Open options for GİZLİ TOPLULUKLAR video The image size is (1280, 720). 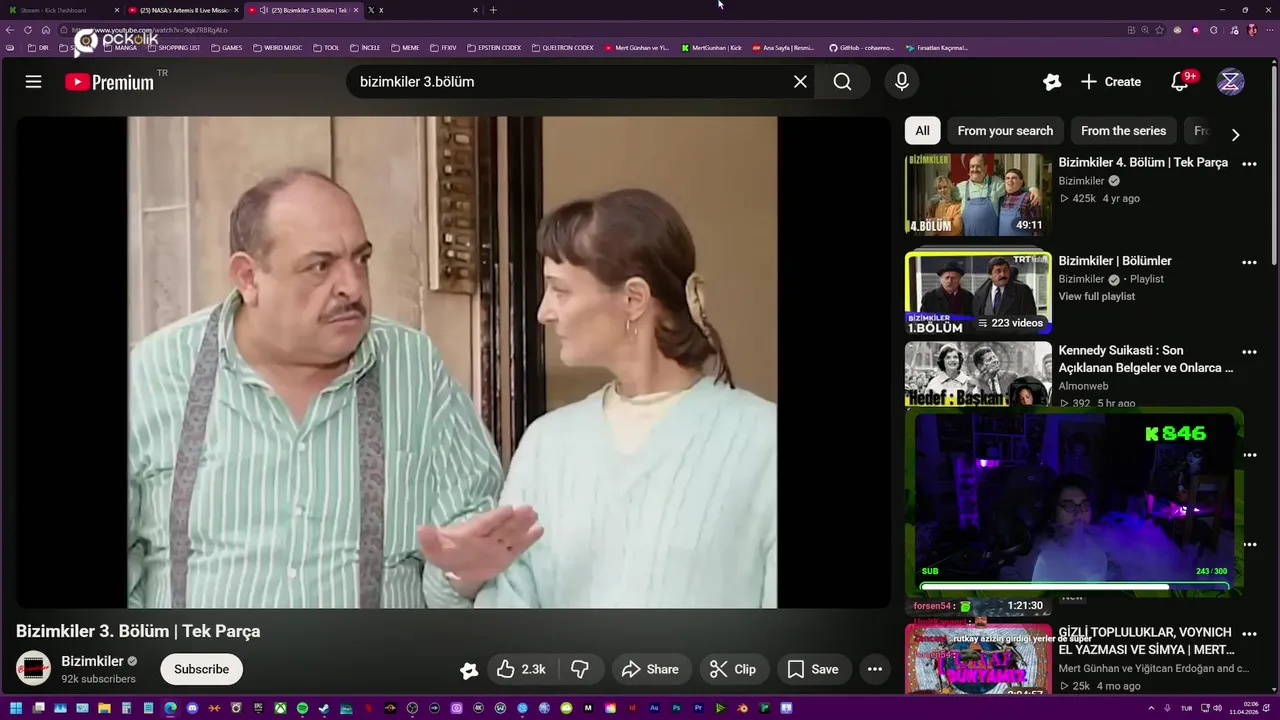(x=1249, y=634)
